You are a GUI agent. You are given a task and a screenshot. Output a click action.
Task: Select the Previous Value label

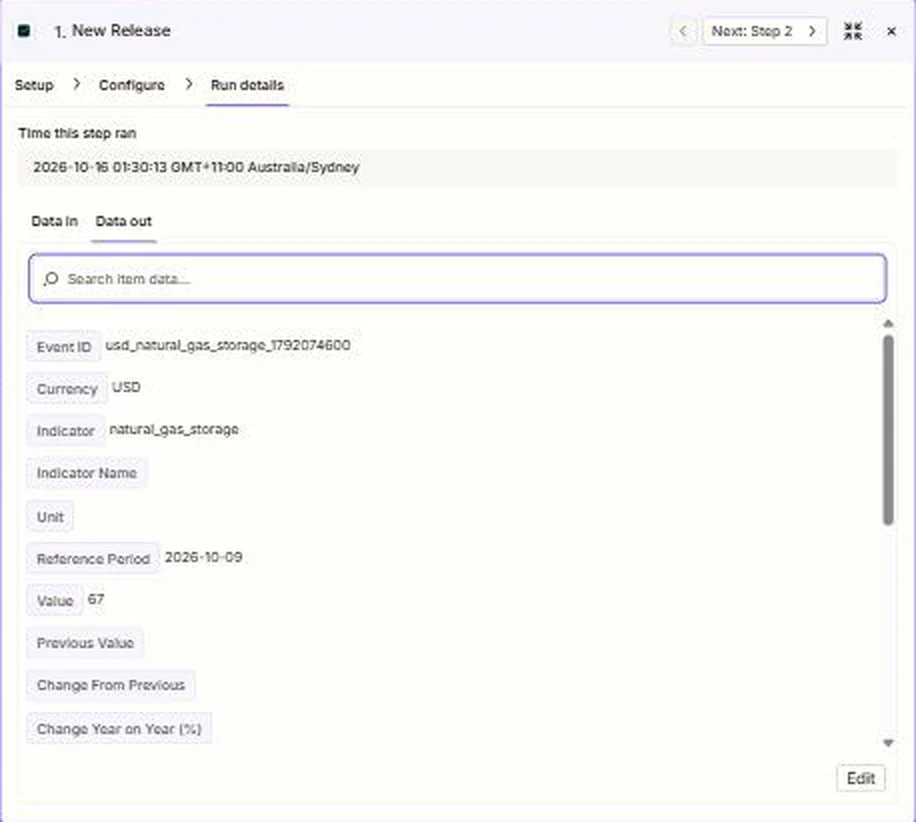(85, 643)
